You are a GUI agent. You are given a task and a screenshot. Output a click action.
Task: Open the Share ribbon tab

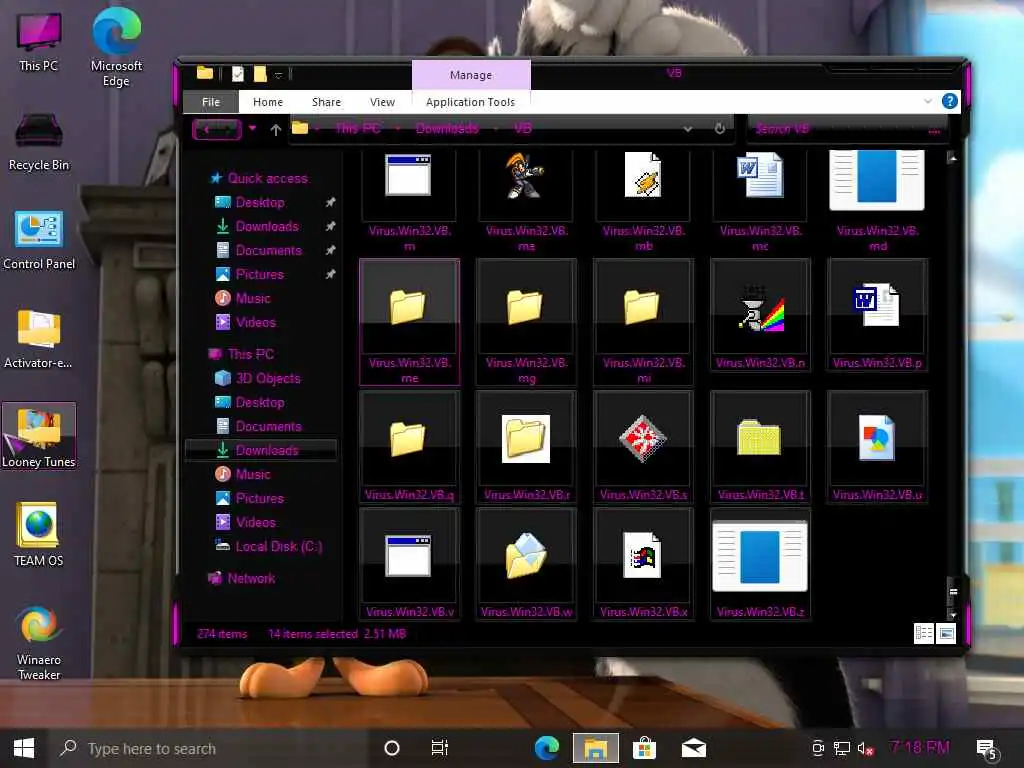pos(326,102)
